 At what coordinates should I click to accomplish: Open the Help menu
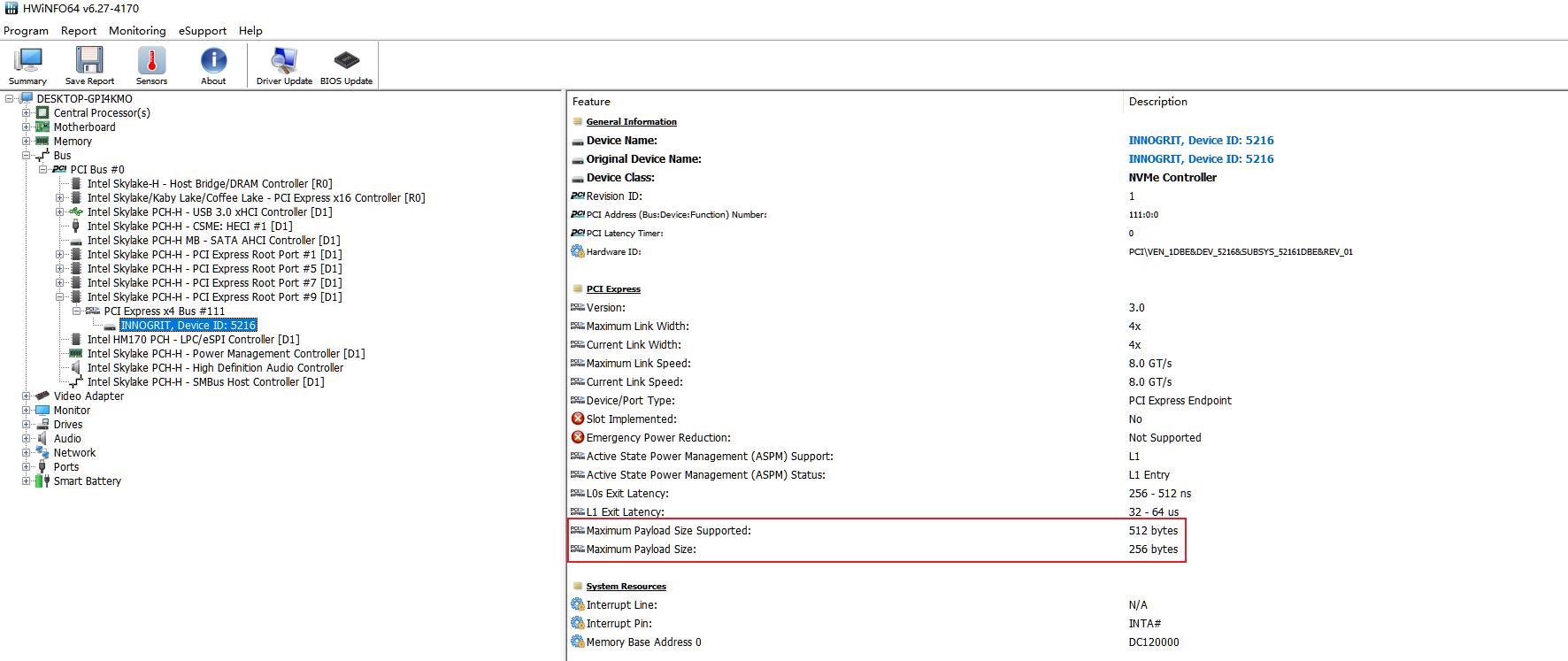[x=250, y=31]
